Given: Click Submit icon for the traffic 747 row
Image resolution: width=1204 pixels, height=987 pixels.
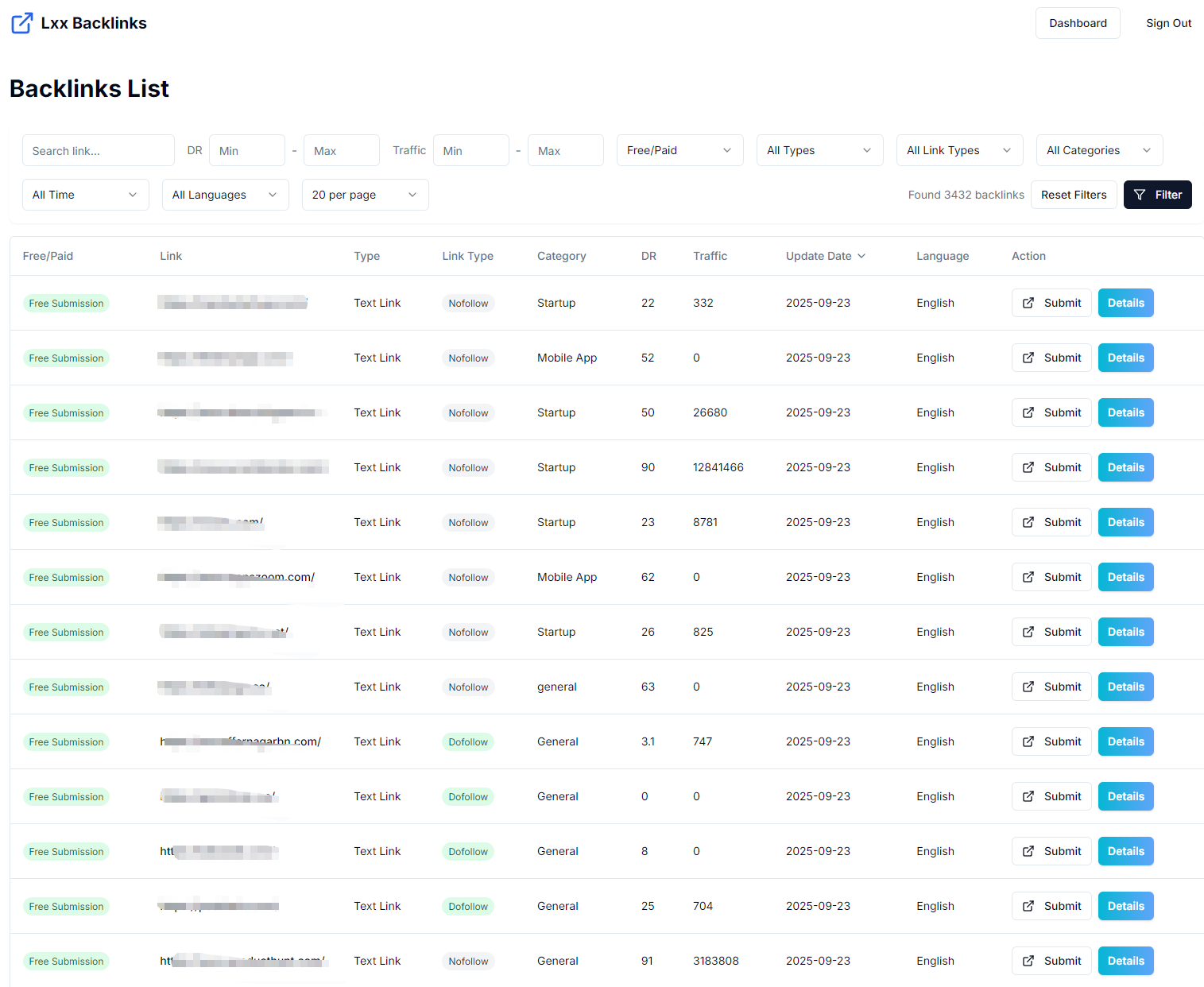Looking at the screenshot, I should pos(1028,741).
